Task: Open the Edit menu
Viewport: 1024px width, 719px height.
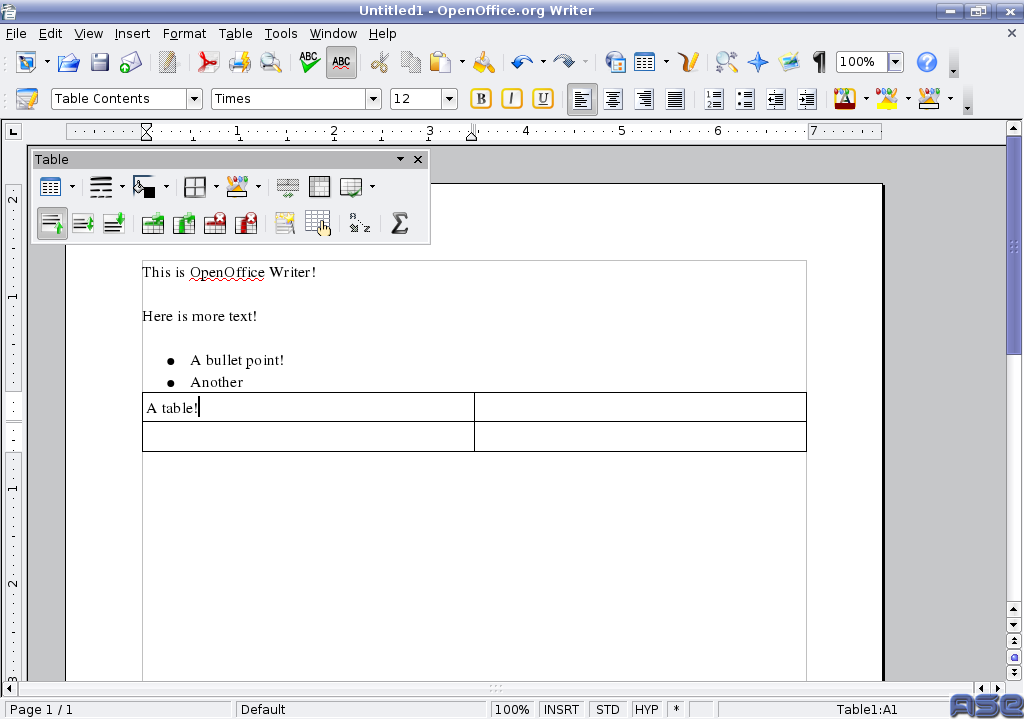Action: point(50,33)
